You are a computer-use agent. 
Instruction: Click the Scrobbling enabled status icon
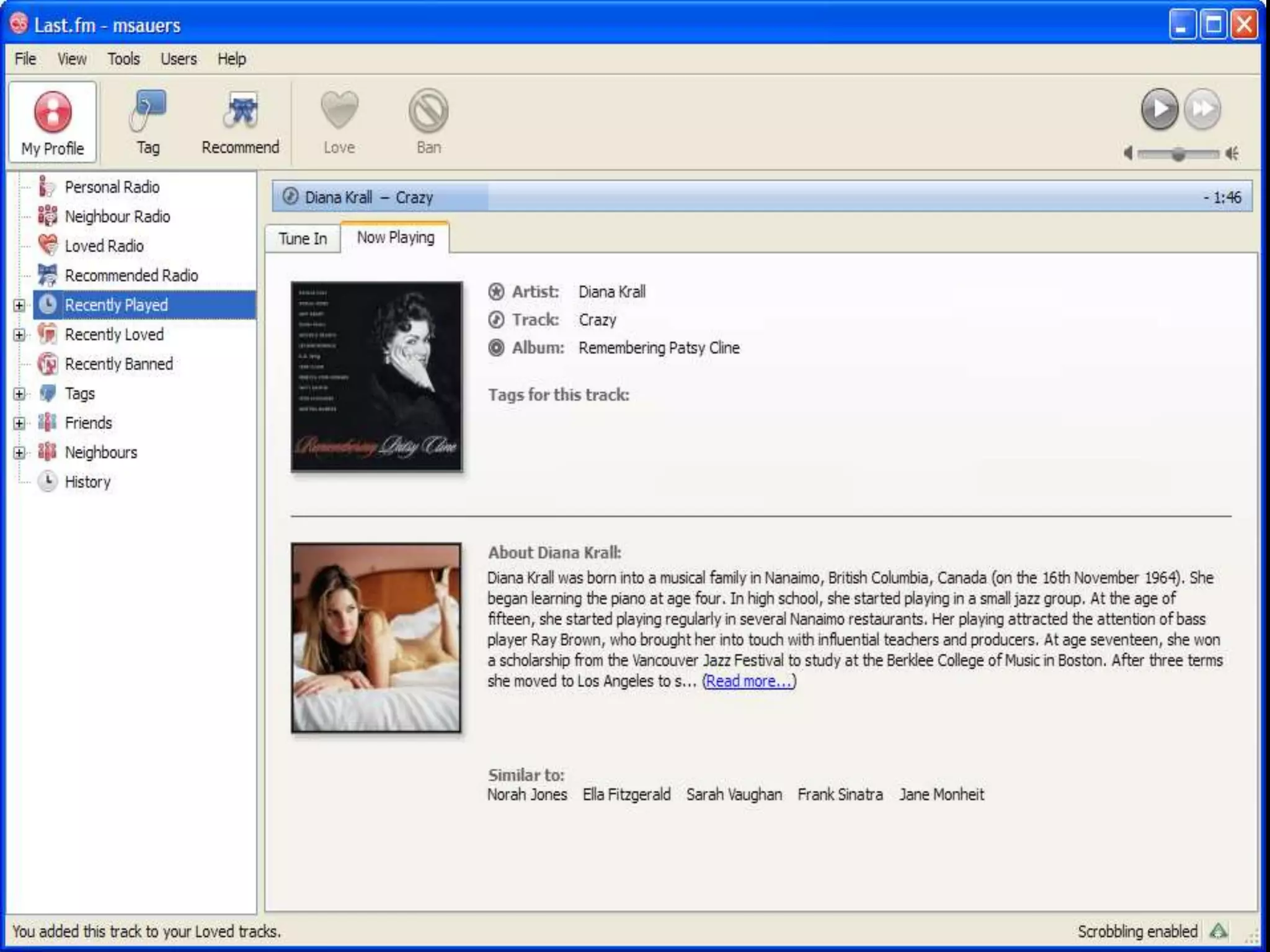click(1219, 931)
